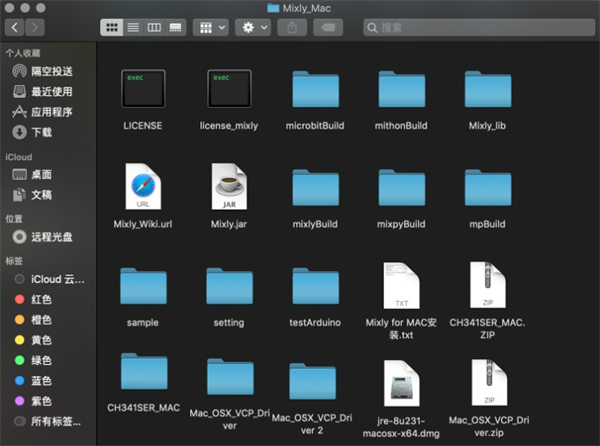Select the Mixly_lib folder
Screen dimensions: 600x446
click(x=488, y=89)
